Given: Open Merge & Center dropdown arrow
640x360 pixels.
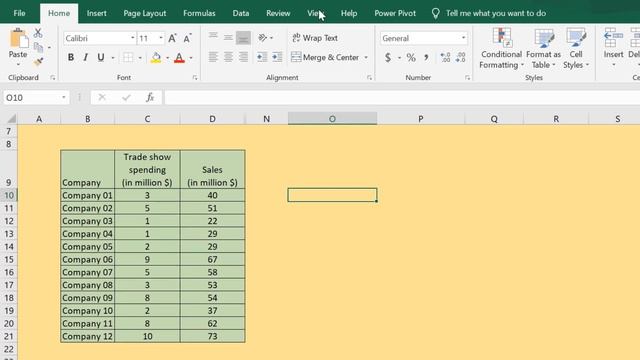Looking at the screenshot, I should click(x=366, y=58).
